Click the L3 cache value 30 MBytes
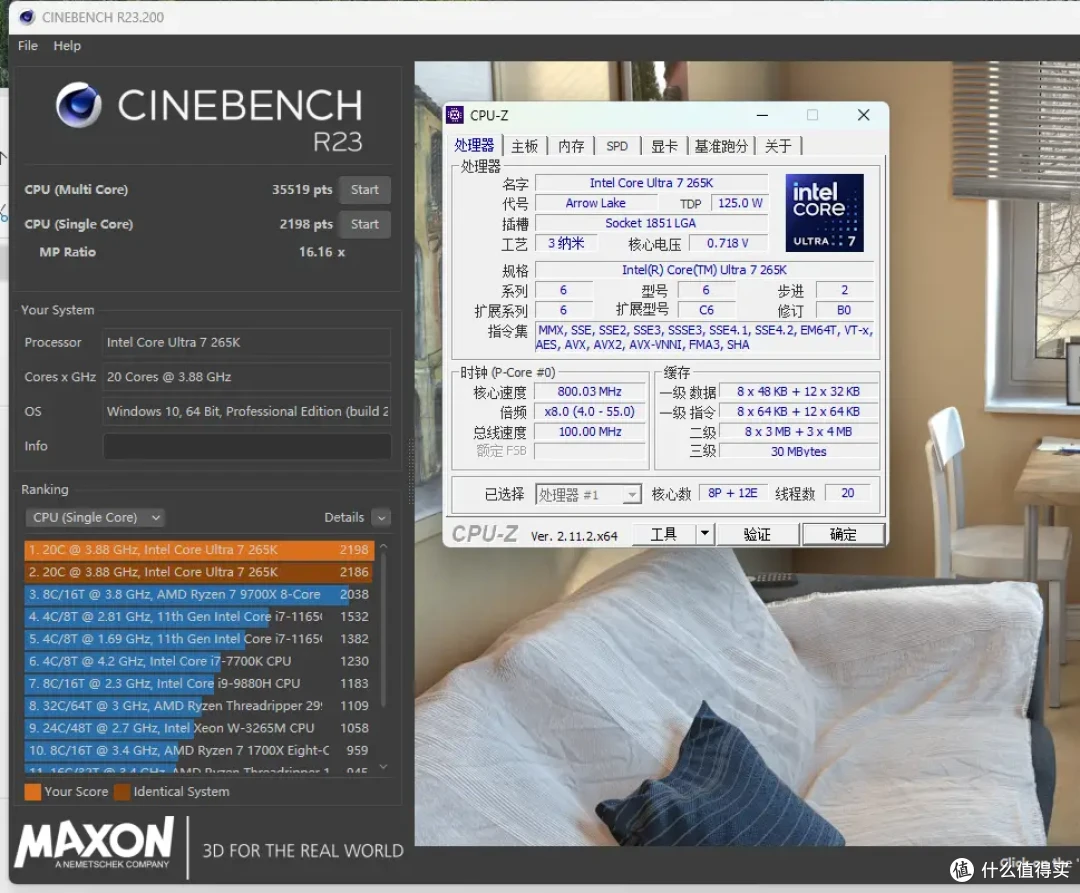This screenshot has width=1080, height=893. point(798,452)
